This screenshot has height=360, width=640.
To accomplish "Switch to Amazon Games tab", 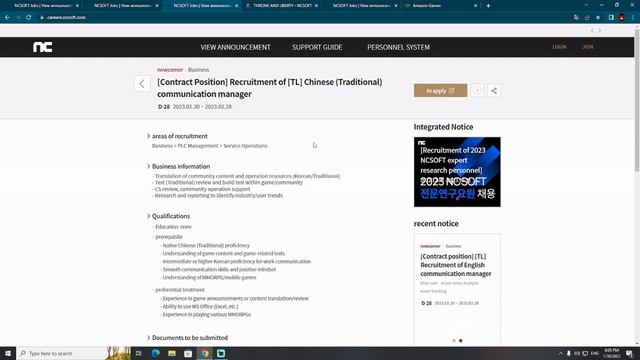I will point(441,6).
